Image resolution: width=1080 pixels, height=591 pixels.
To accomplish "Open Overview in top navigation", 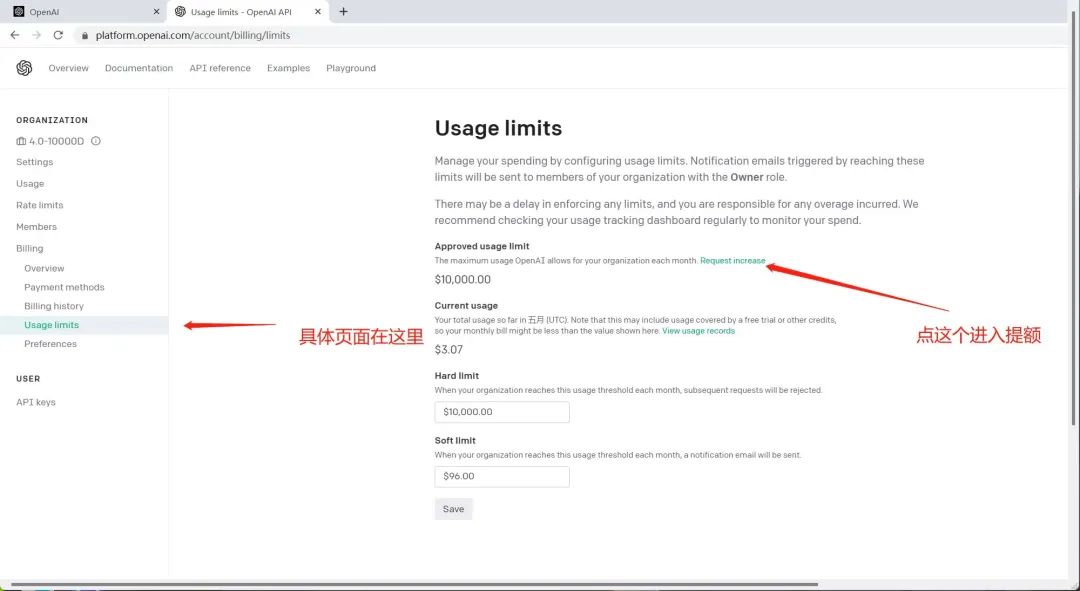I will pyautogui.click(x=68, y=68).
